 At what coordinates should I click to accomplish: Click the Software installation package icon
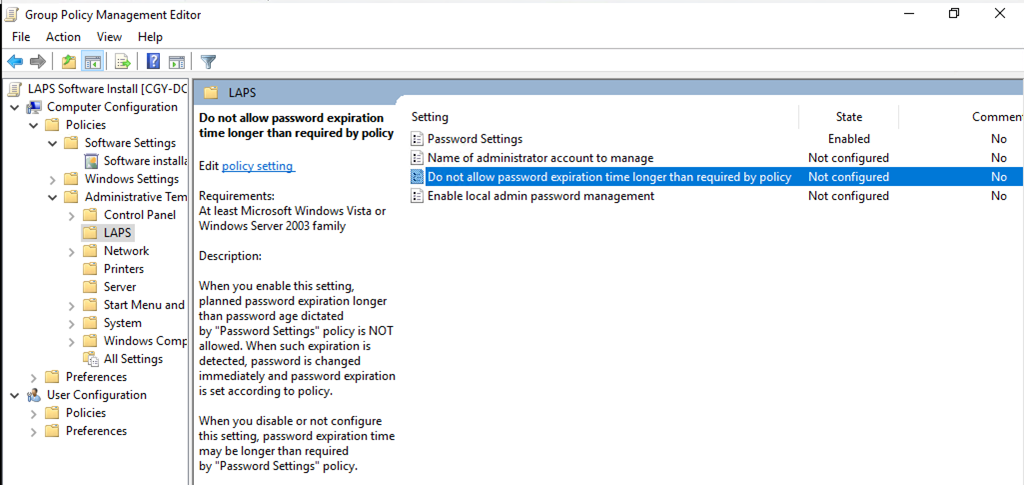(92, 161)
